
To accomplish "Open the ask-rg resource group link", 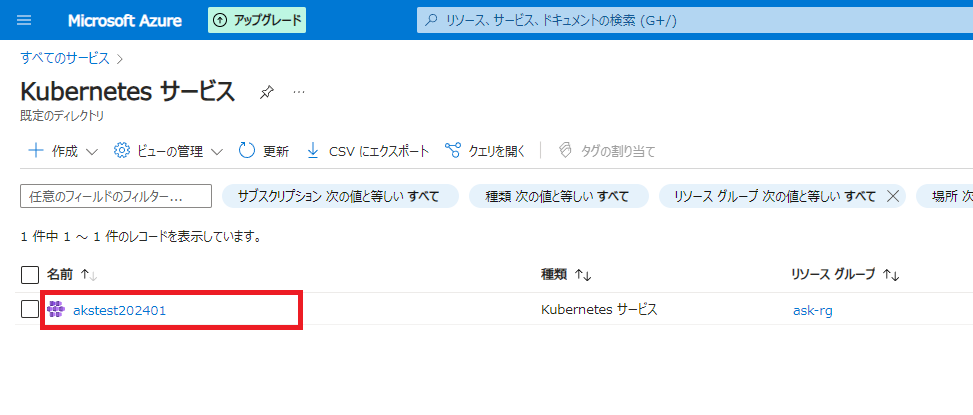I will click(813, 311).
